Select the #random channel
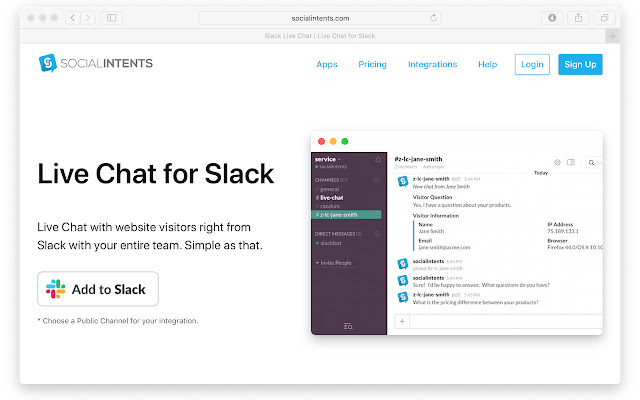The width and height of the screenshot is (640, 400). point(330,206)
